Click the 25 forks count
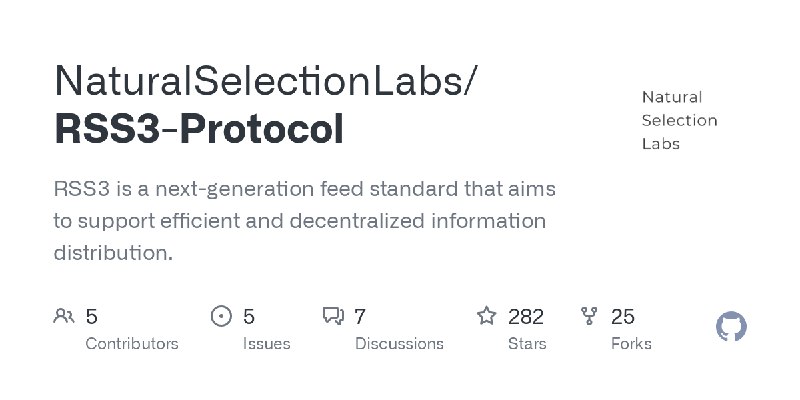This screenshot has width=800, height=400. click(x=623, y=317)
